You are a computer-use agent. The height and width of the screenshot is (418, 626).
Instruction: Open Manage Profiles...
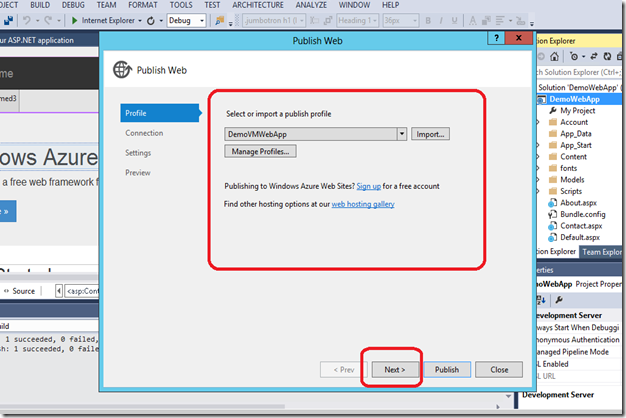(x=260, y=151)
